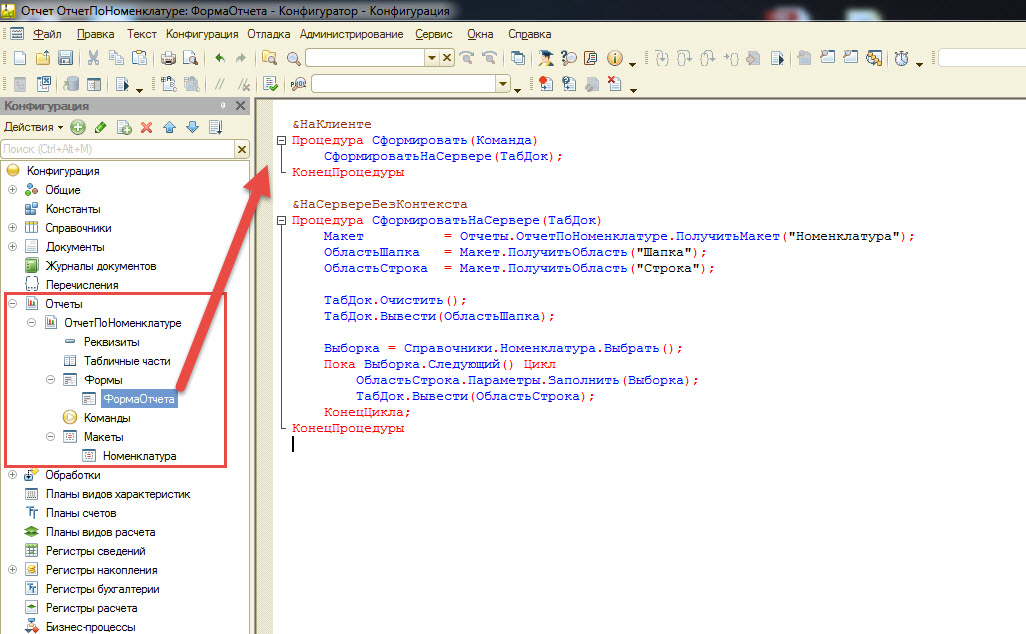Viewport: 1026px width, 634px height.
Task: Open the toolbar search combo box dropdown arrow
Action: (432, 58)
